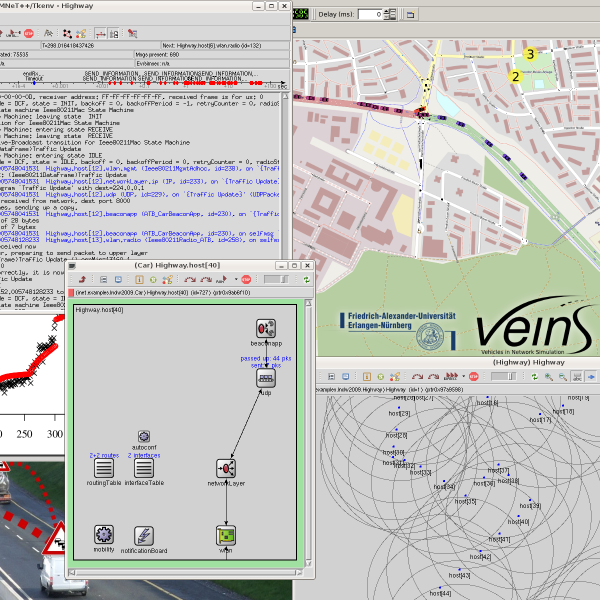The height and width of the screenshot is (600, 600).
Task: Click yellow marker 3 on map
Action: (530, 54)
